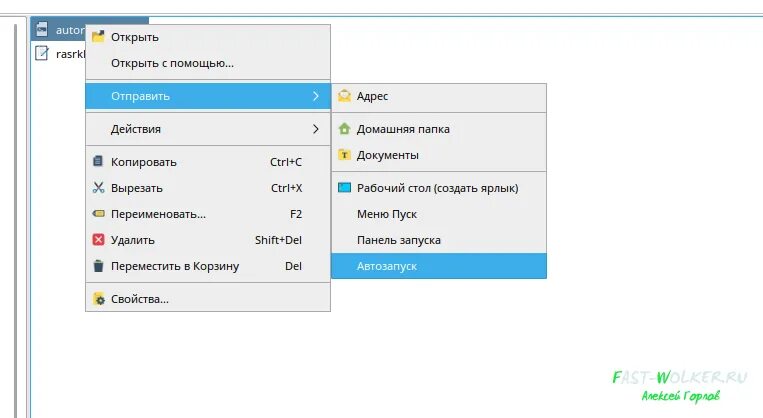763x418 pixels.
Task: Click the Home folder house icon
Action: (345, 129)
